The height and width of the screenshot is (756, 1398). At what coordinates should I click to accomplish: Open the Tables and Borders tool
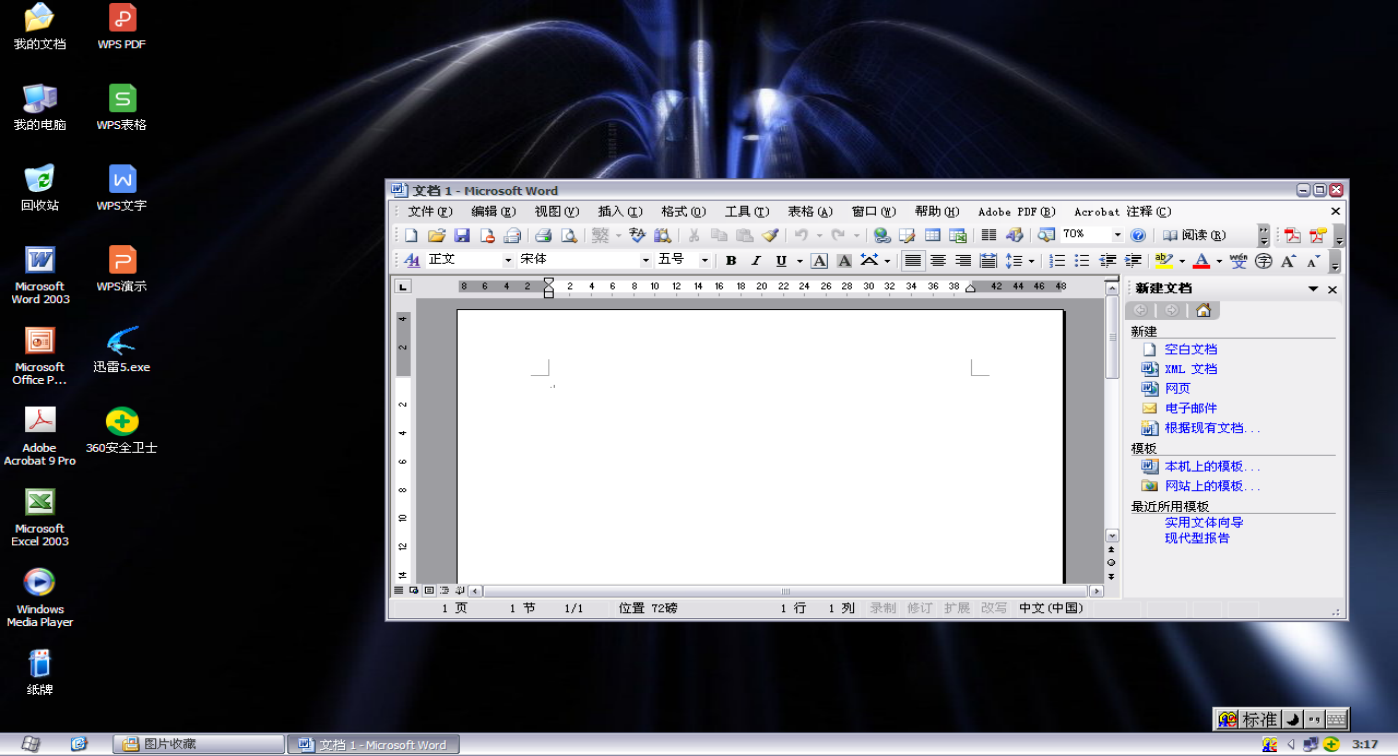[907, 235]
